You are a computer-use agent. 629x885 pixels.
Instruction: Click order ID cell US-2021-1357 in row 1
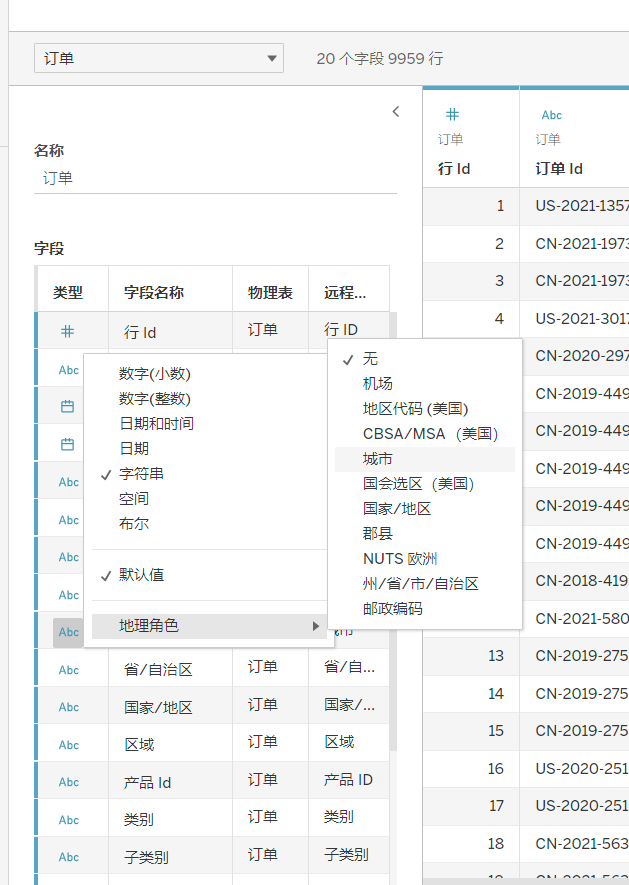(x=574, y=206)
